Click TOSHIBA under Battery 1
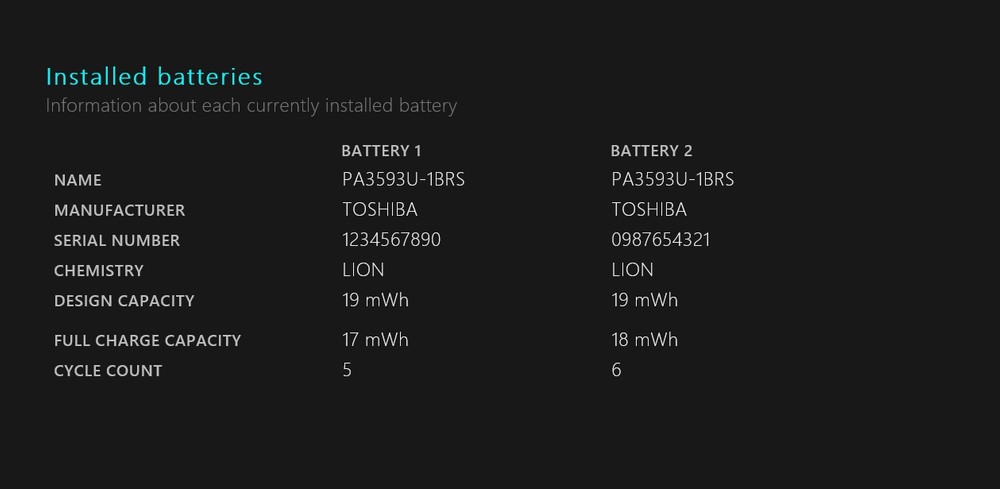The height and width of the screenshot is (489, 1000). coord(380,210)
